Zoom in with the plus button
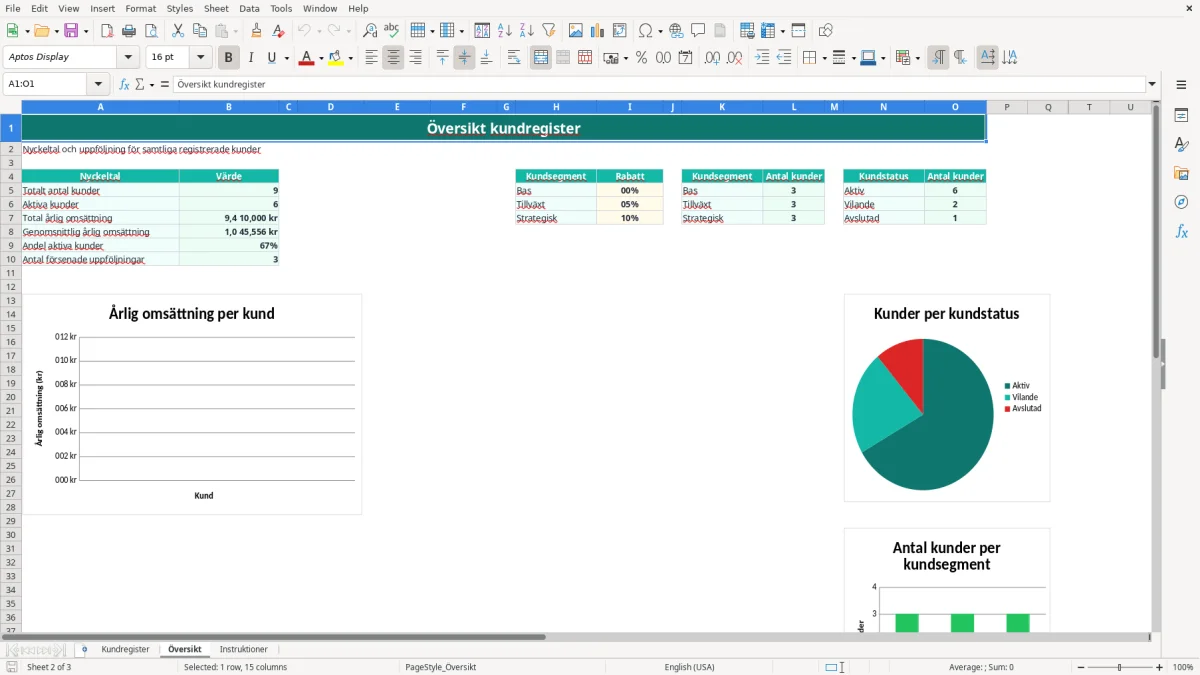Viewport: 1200px width, 675px height. [1160, 667]
